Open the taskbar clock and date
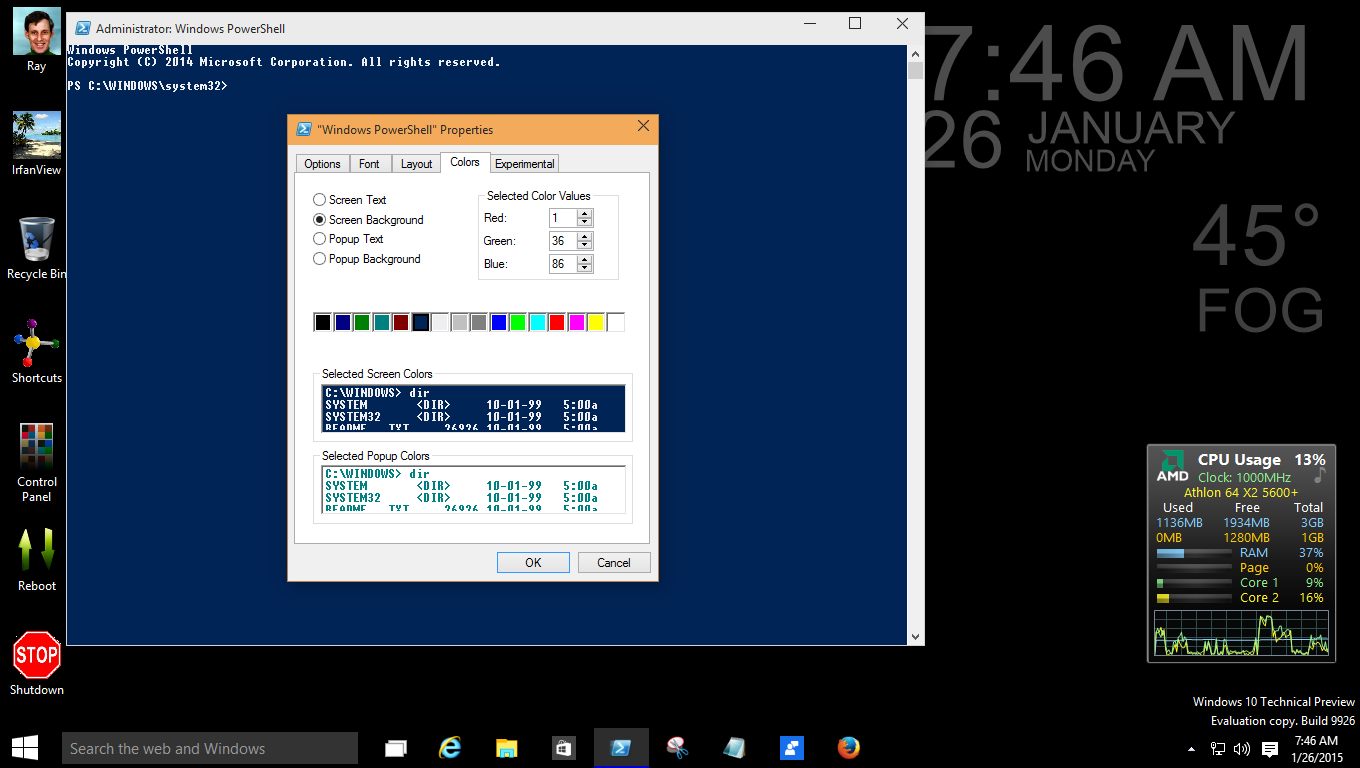This screenshot has width=1360, height=768. [1316, 749]
